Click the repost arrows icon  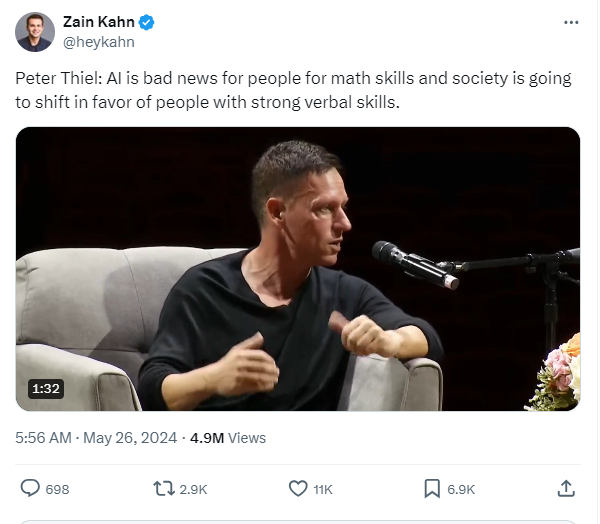coord(164,489)
